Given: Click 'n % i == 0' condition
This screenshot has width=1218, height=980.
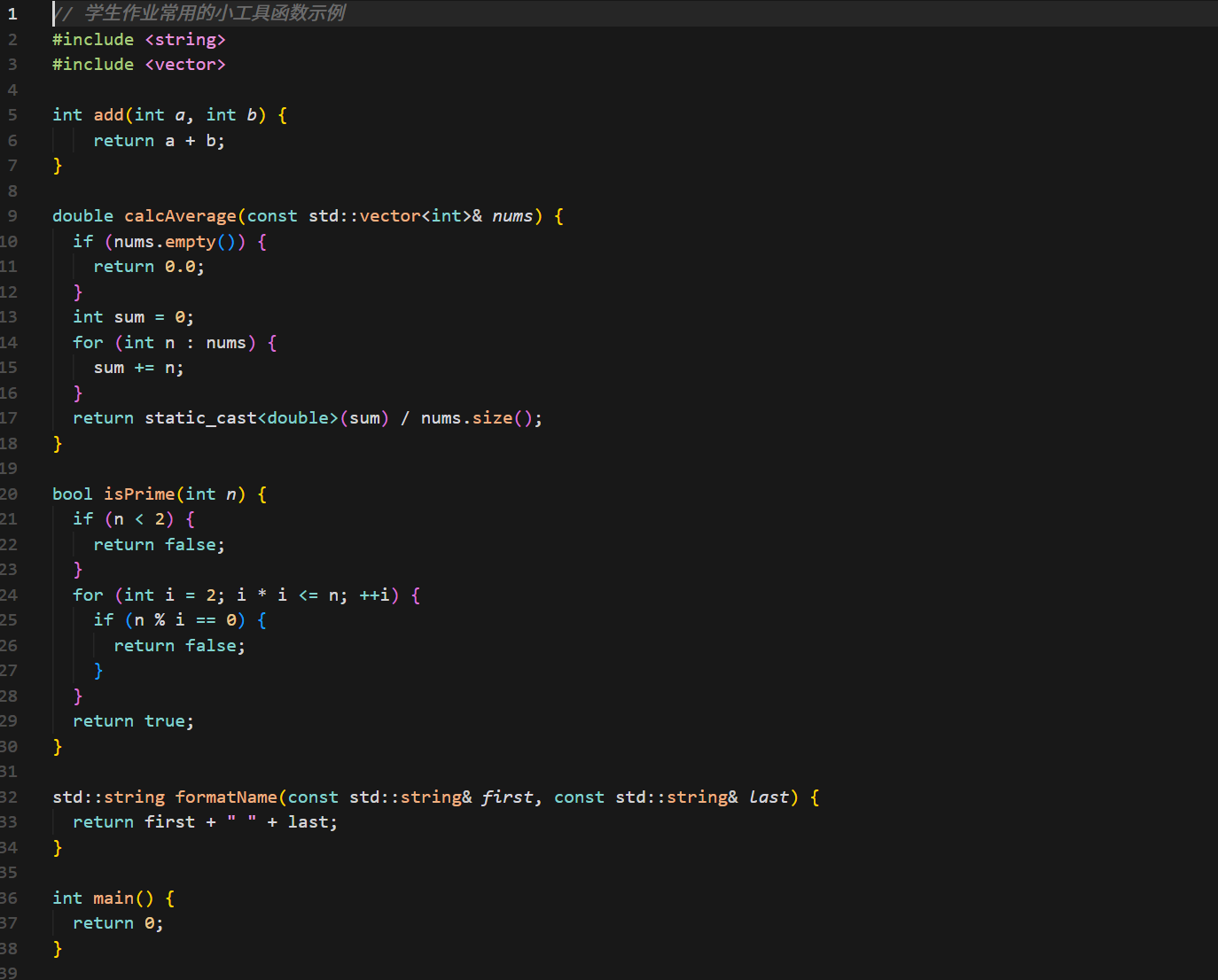Looking at the screenshot, I should (185, 620).
